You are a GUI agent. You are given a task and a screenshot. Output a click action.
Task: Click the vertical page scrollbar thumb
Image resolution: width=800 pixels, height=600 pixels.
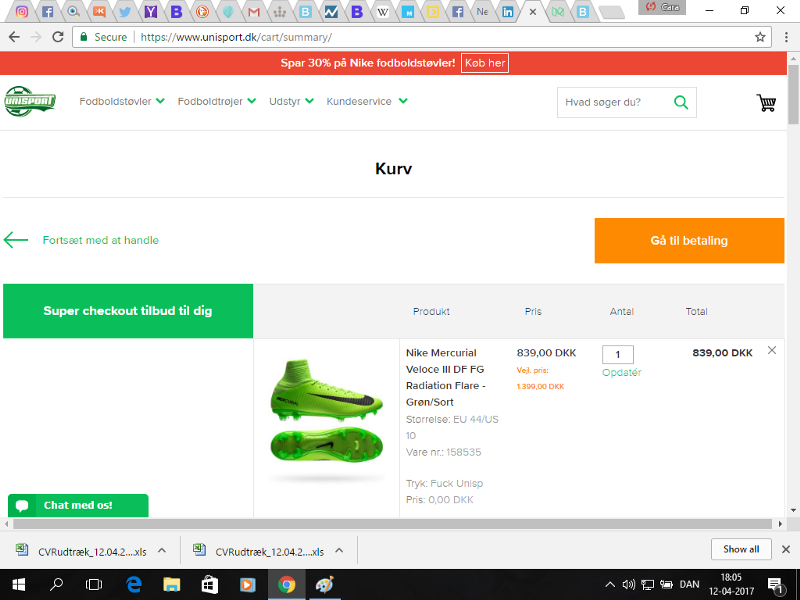tap(793, 94)
